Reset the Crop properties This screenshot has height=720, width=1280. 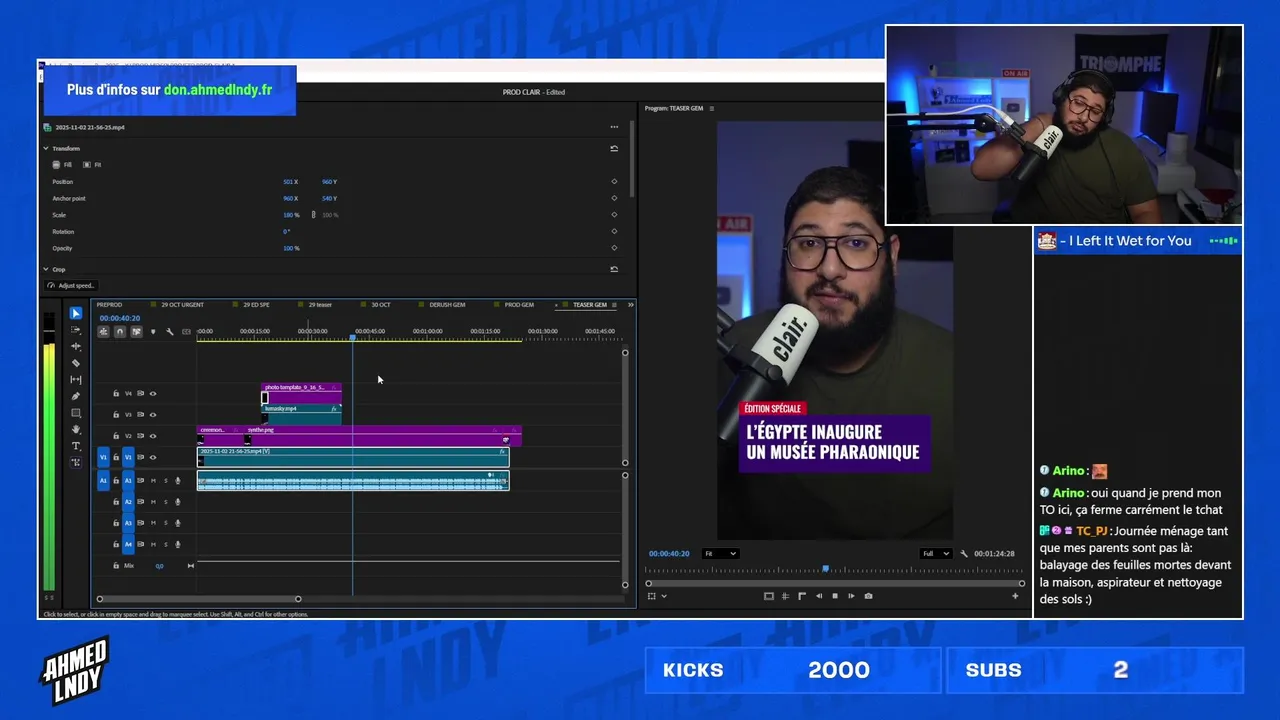pos(614,269)
